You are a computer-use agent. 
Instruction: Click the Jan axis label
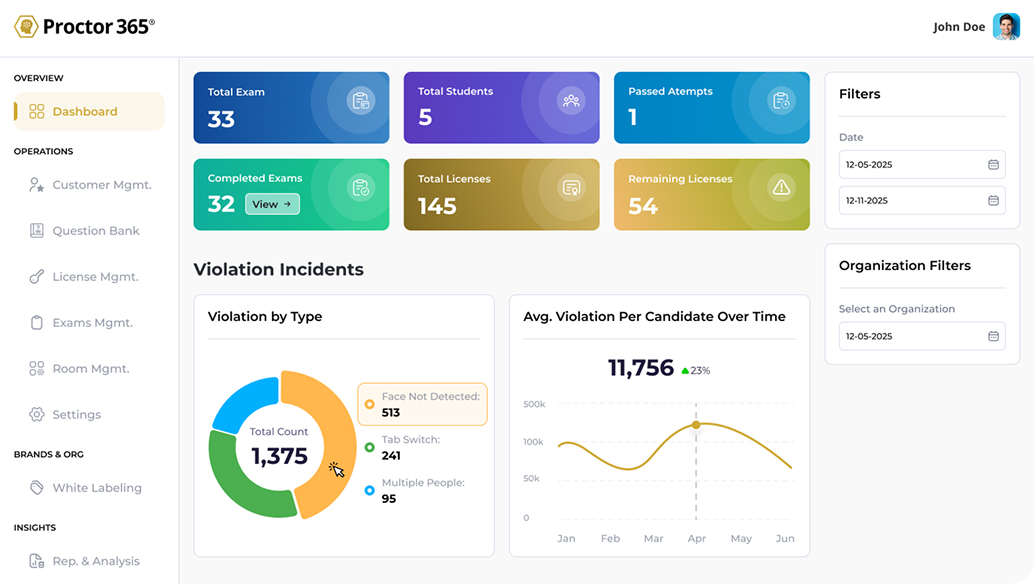coord(566,539)
